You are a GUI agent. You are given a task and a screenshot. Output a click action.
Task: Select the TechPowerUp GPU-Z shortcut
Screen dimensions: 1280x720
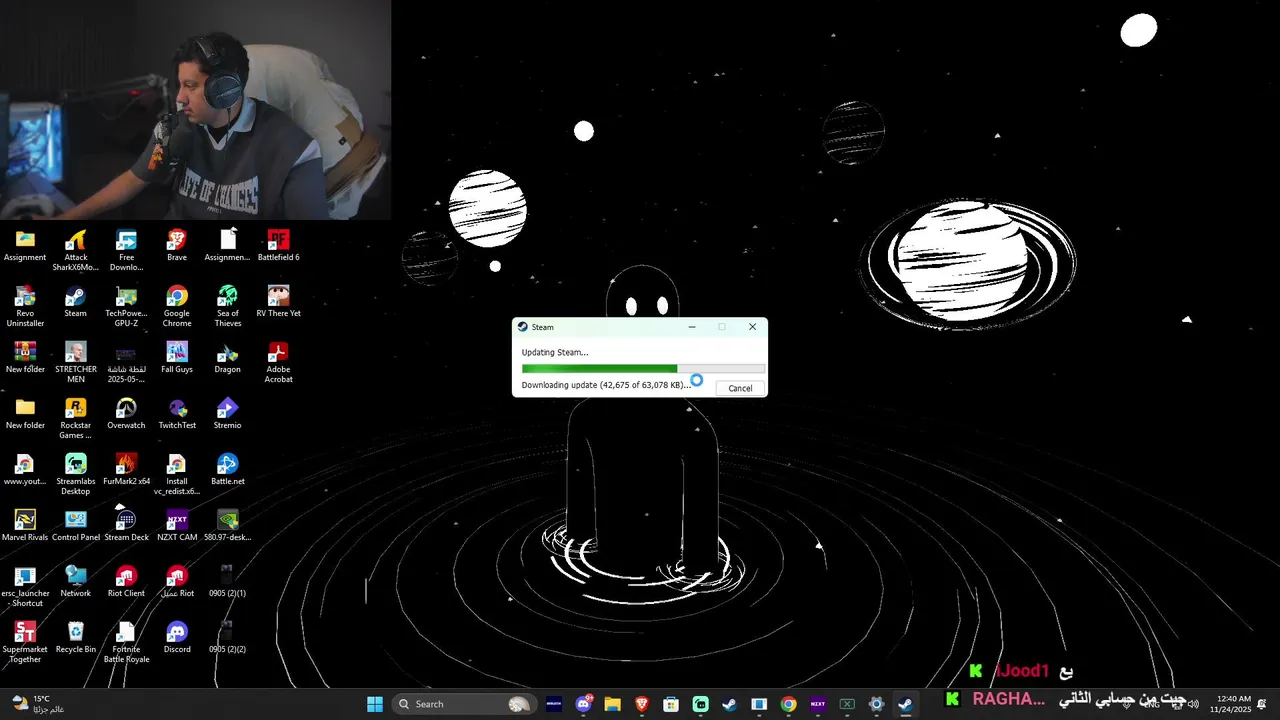(126, 306)
